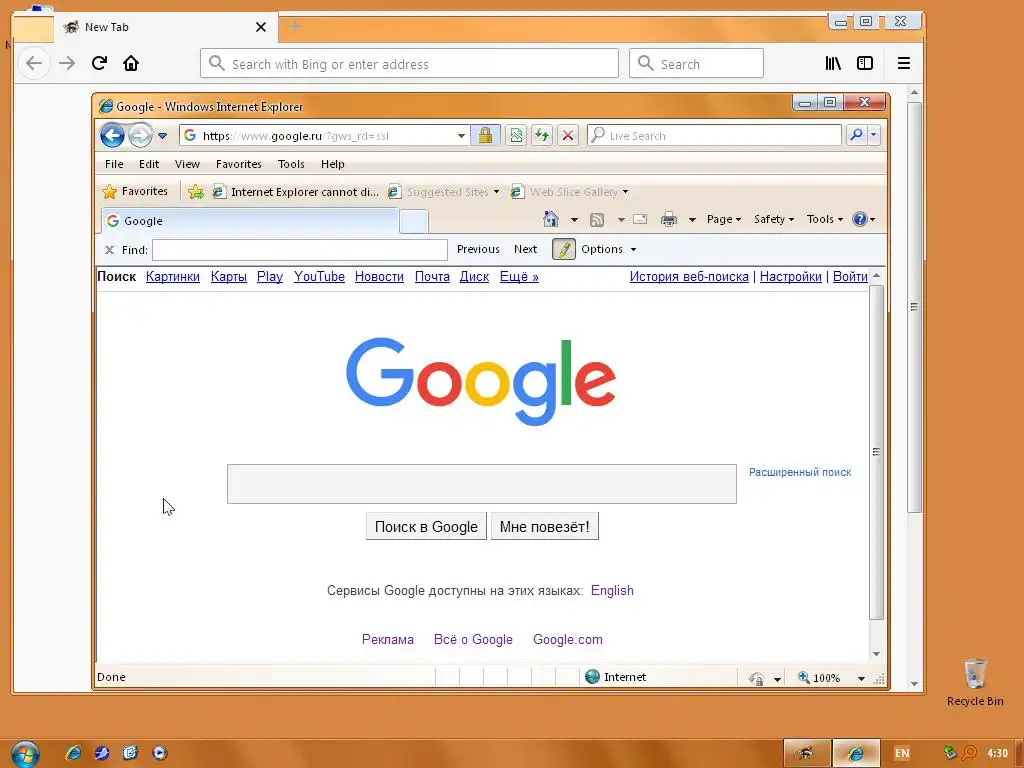This screenshot has height=768, width=1024.
Task: Open the YouTube link on Google page
Action: (319, 277)
